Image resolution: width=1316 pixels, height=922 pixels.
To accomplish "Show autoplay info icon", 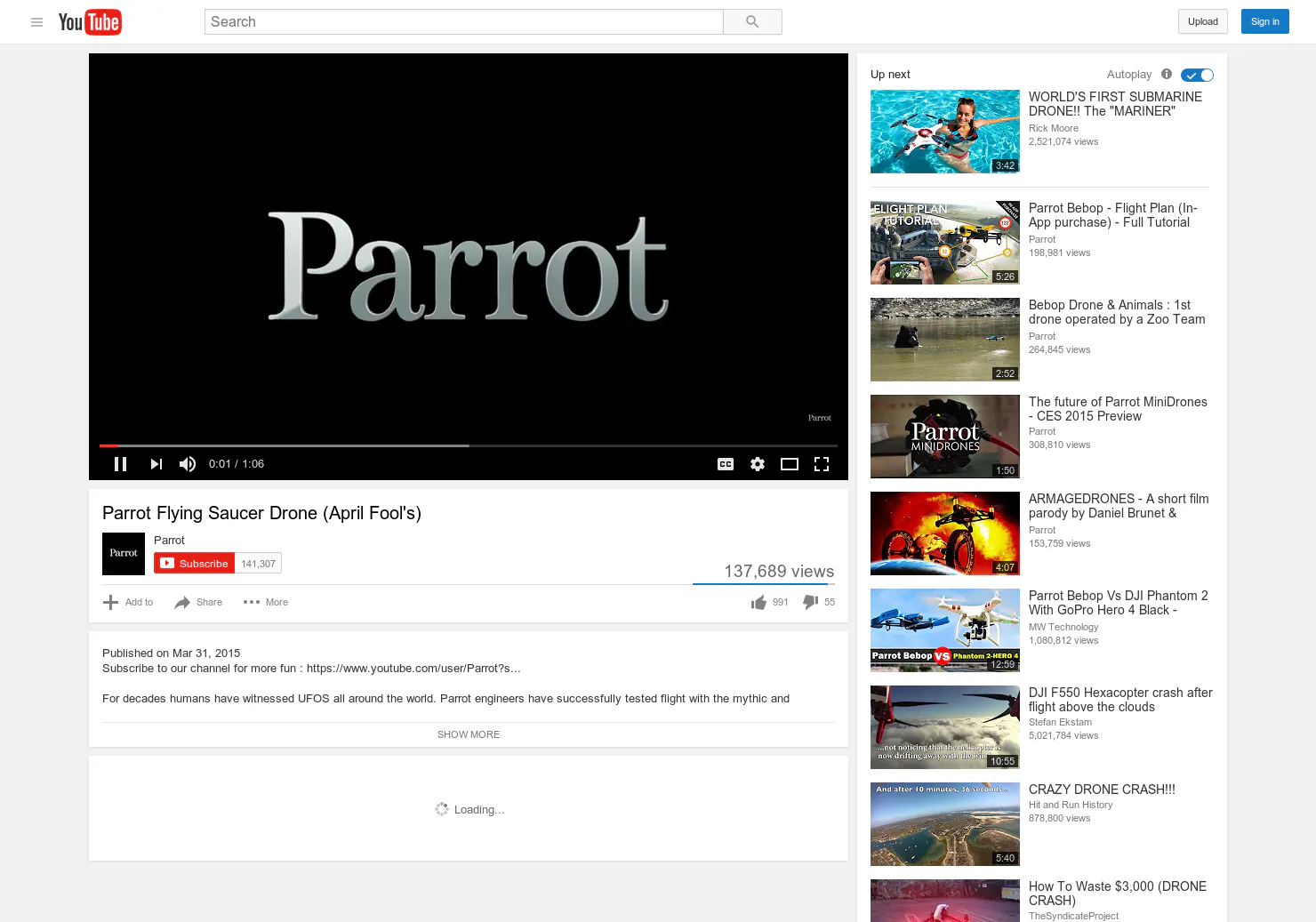I will point(1167,75).
